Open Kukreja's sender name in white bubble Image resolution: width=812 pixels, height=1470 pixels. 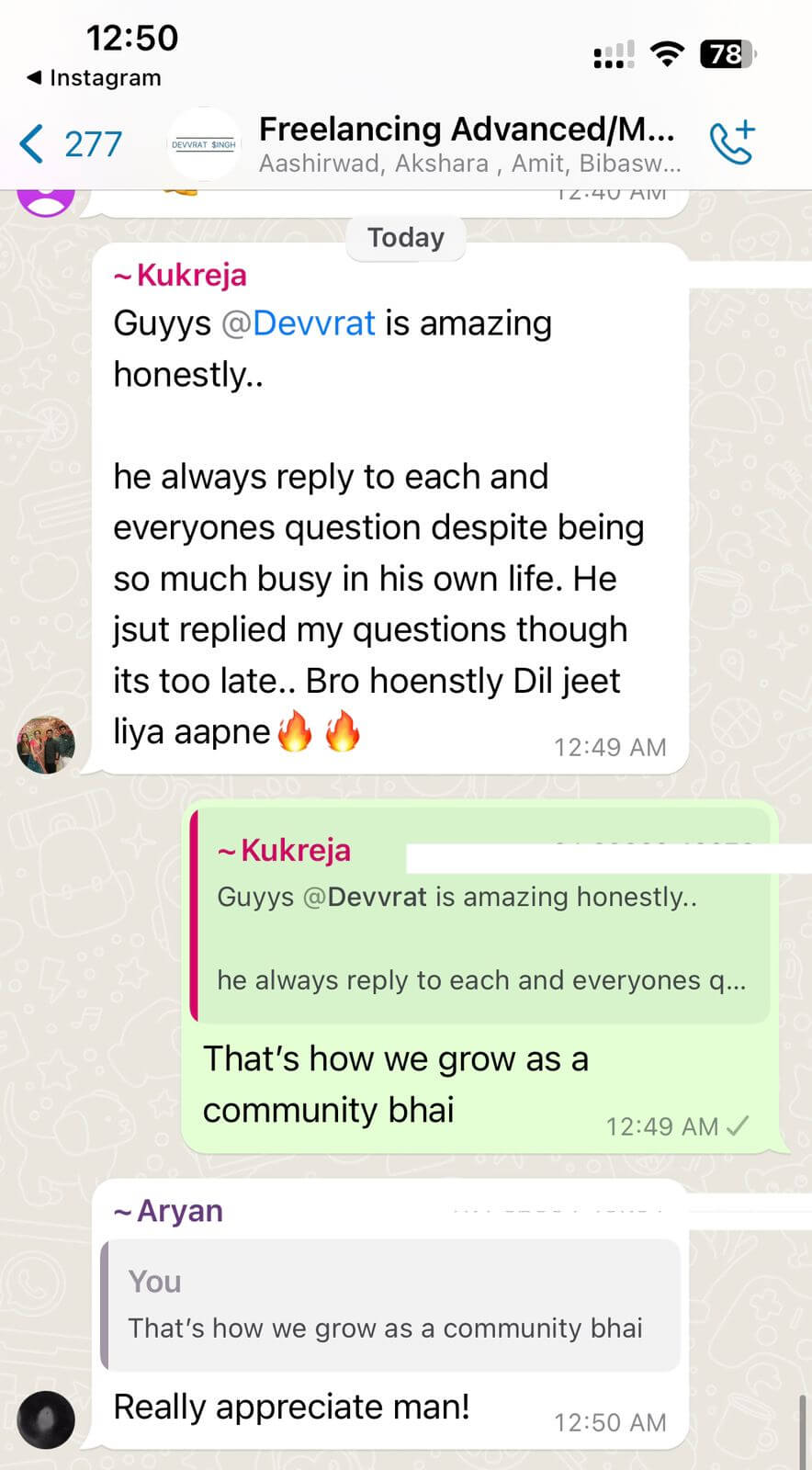tap(180, 275)
